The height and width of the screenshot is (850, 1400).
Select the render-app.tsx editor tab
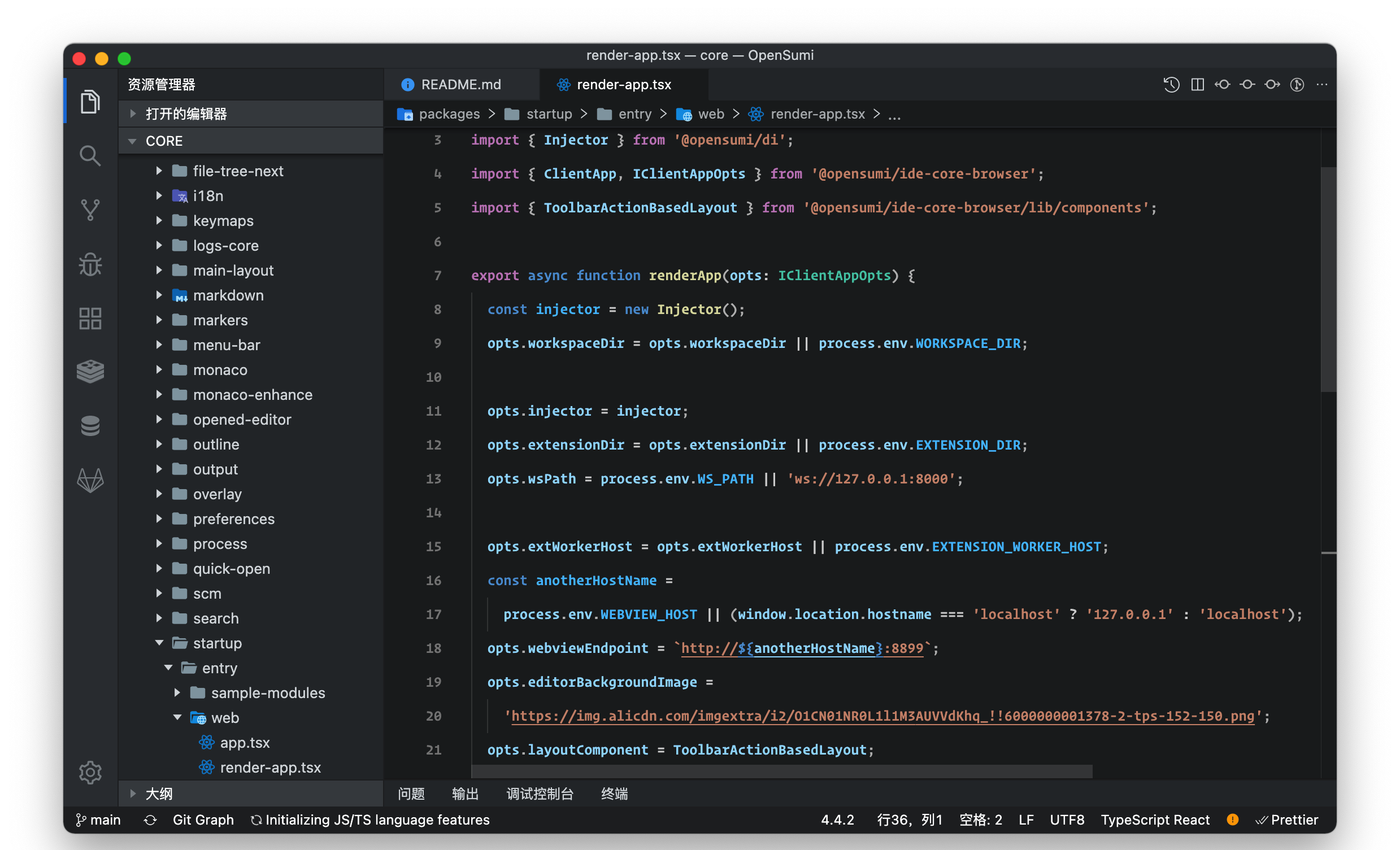[x=623, y=85]
